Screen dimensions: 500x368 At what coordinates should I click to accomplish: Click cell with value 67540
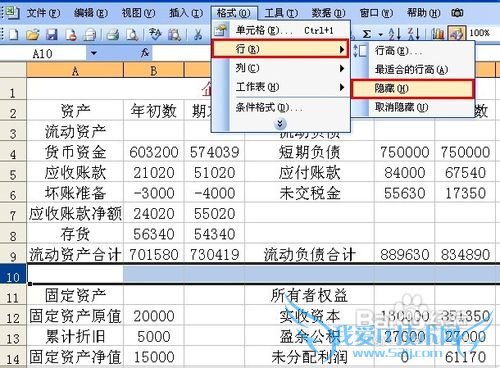point(465,172)
